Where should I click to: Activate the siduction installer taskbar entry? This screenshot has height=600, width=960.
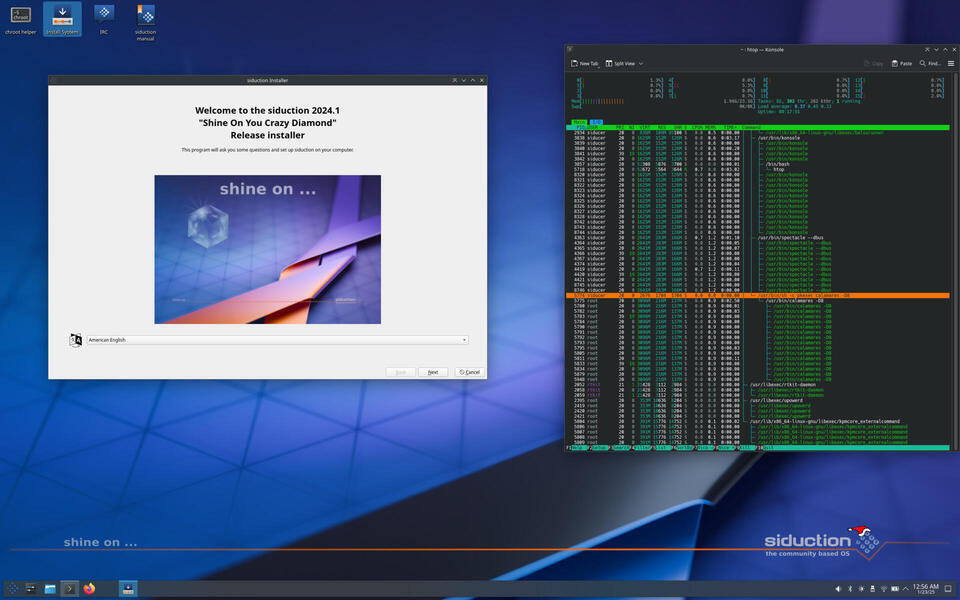(128, 589)
